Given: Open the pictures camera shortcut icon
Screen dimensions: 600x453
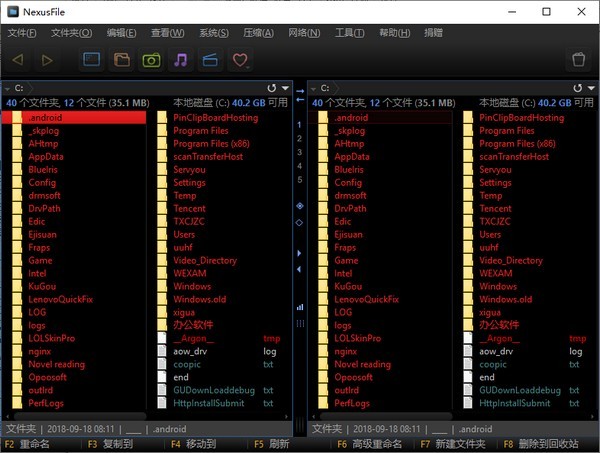Looking at the screenshot, I should point(151,60).
